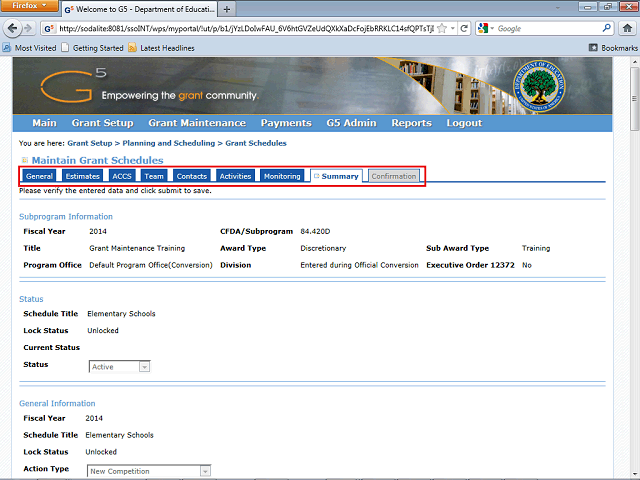Switch to the Monitoring tab
640x480 pixels.
click(x=282, y=176)
